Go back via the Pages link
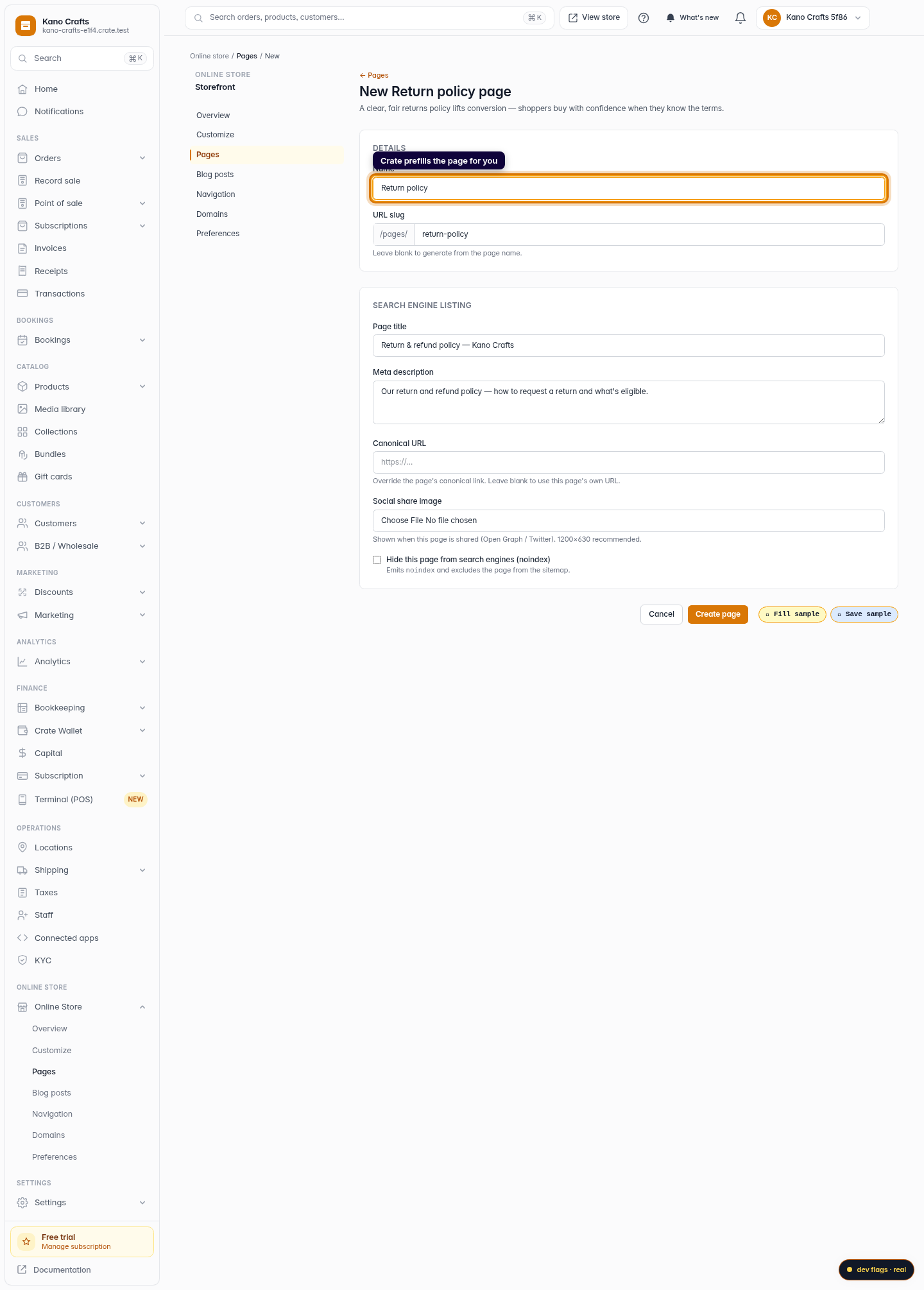The height and width of the screenshot is (1290, 924). pyautogui.click(x=374, y=76)
